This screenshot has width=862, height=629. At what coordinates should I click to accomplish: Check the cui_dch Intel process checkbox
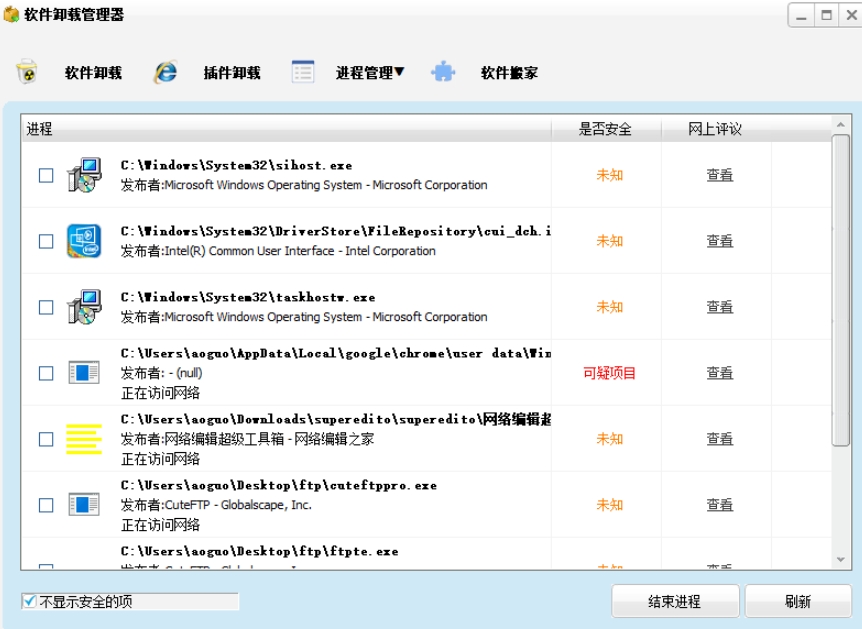(46, 241)
